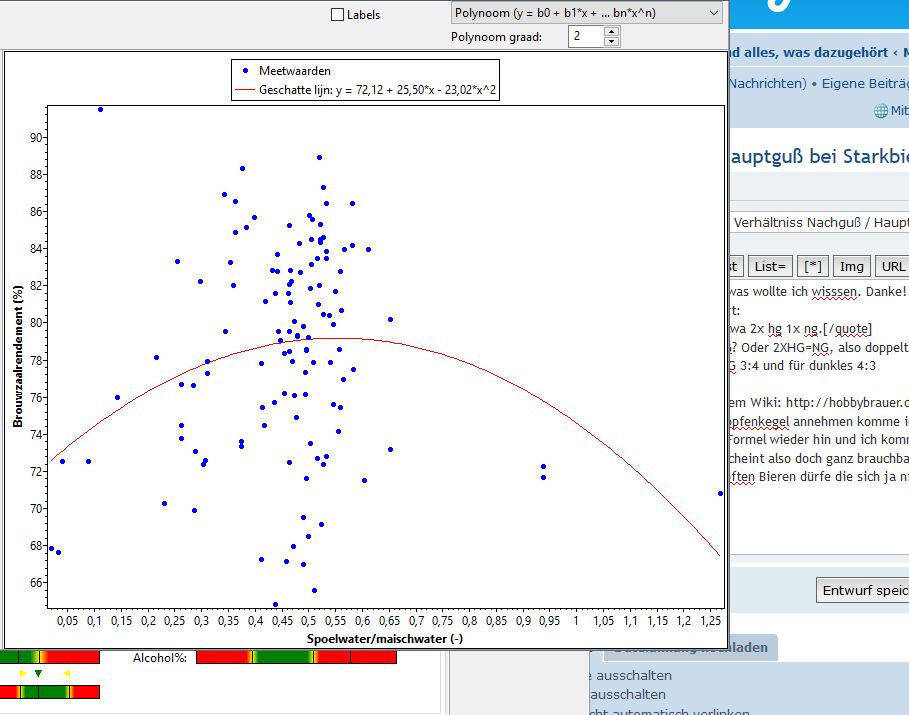909x715 pixels.
Task: Click the Geschatte lijn legend entry
Action: click(x=365, y=90)
